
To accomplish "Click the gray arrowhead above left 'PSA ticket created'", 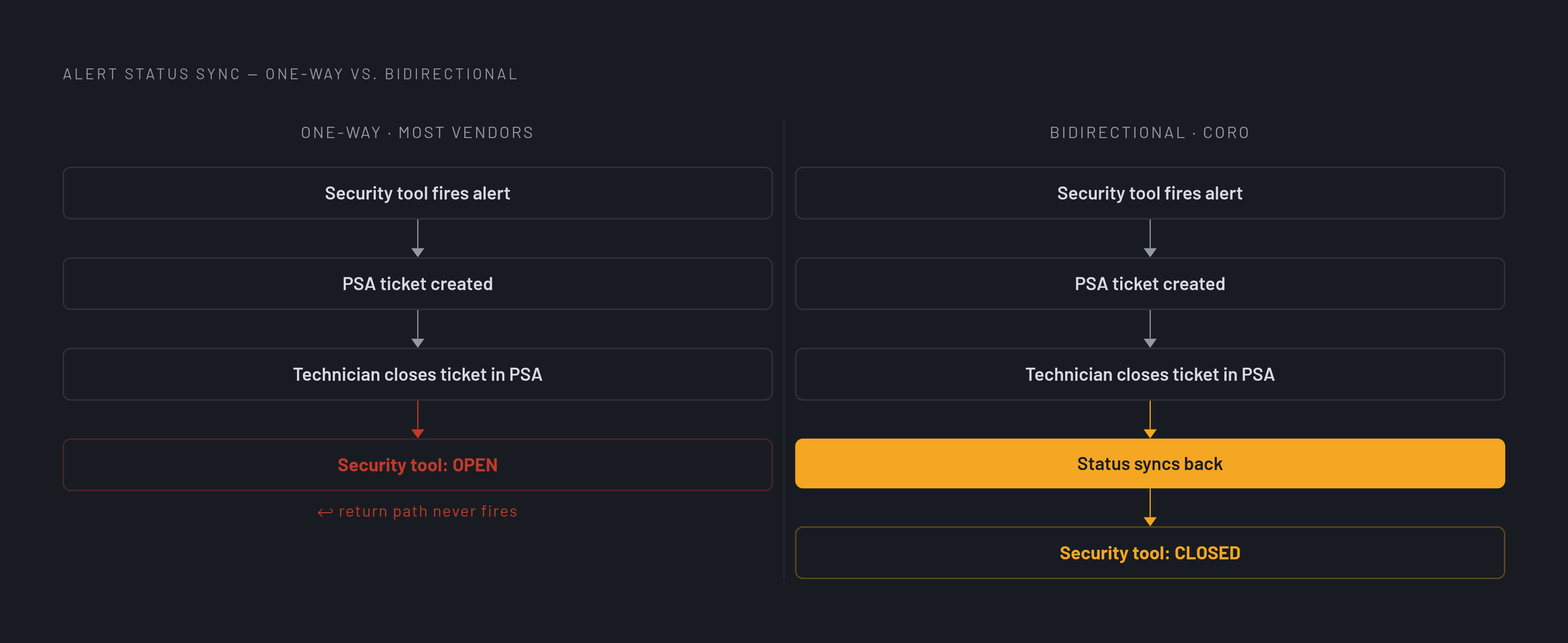I will click(418, 253).
